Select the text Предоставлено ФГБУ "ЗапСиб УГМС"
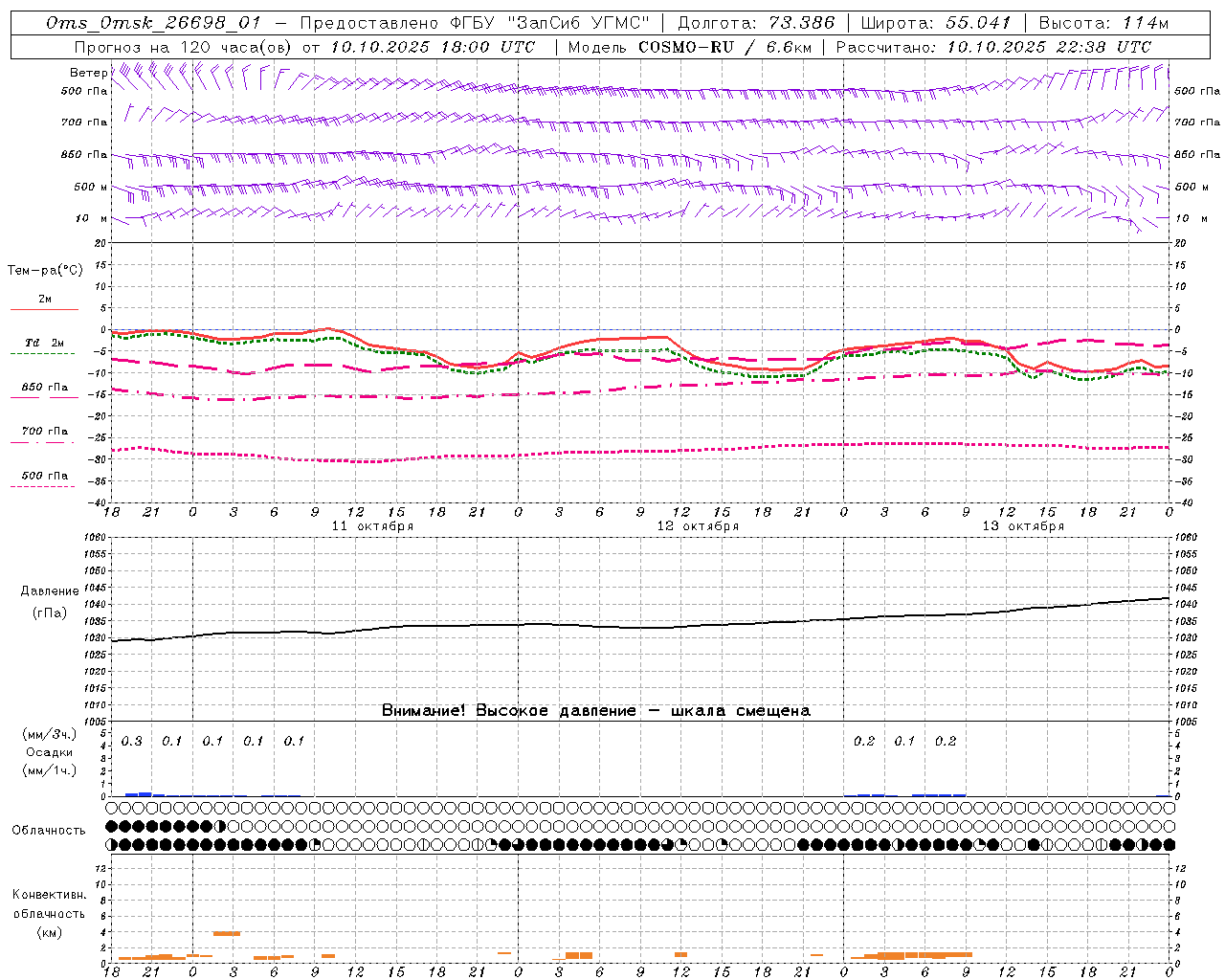Viewport: 1225px width, 980px height. (476, 23)
